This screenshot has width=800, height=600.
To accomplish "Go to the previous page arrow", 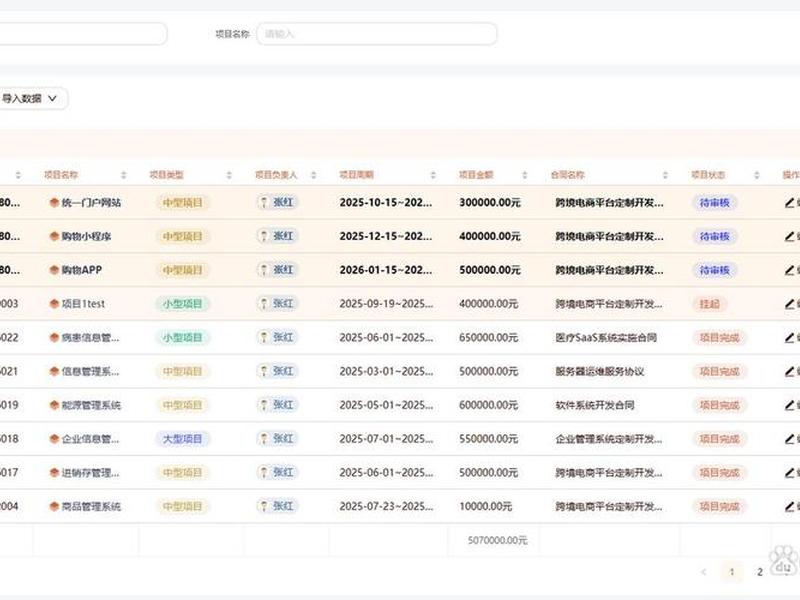I will [x=704, y=572].
